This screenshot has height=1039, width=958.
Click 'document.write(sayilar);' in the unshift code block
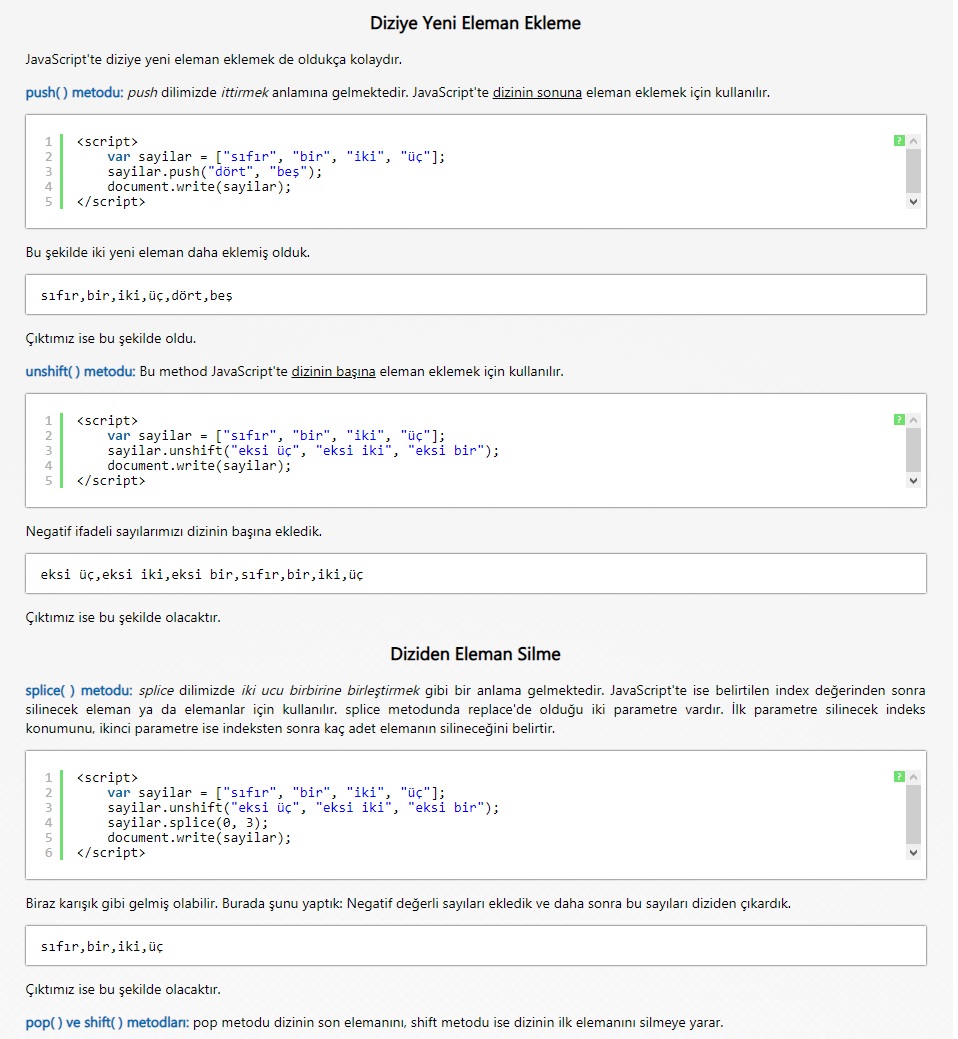(x=199, y=466)
